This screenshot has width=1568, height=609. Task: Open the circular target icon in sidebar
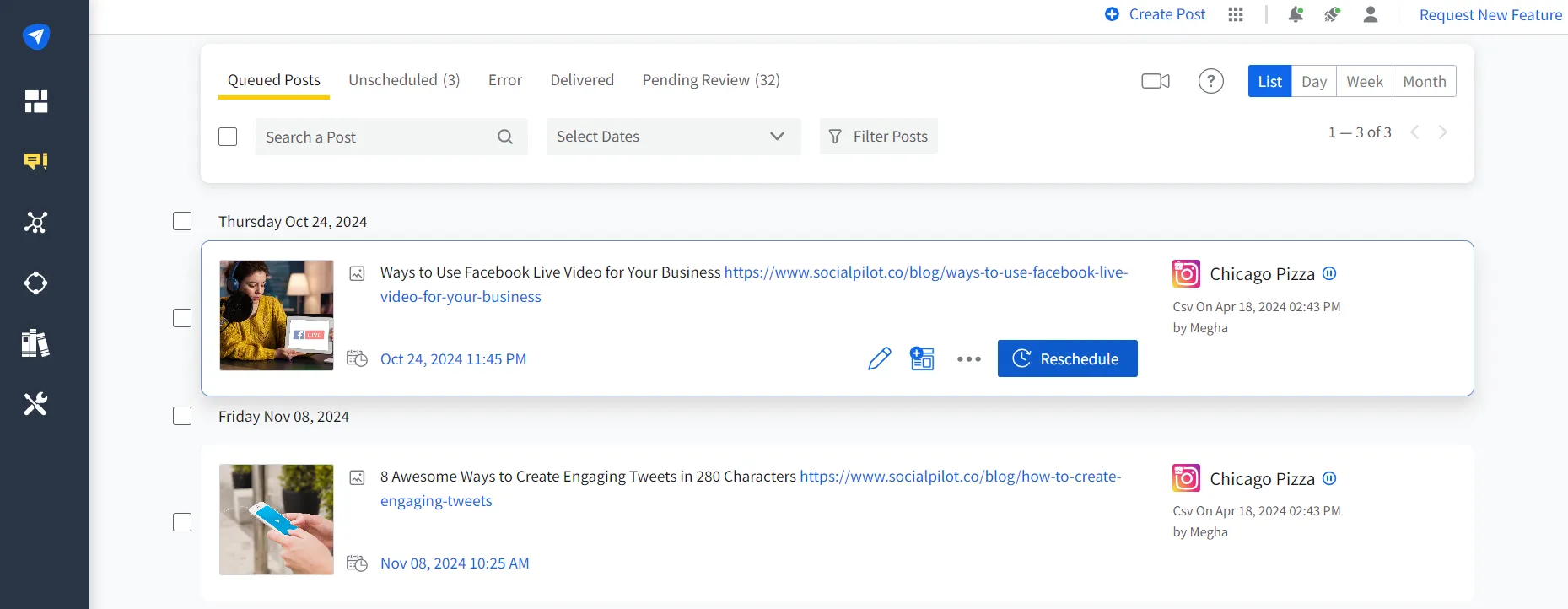click(x=35, y=283)
